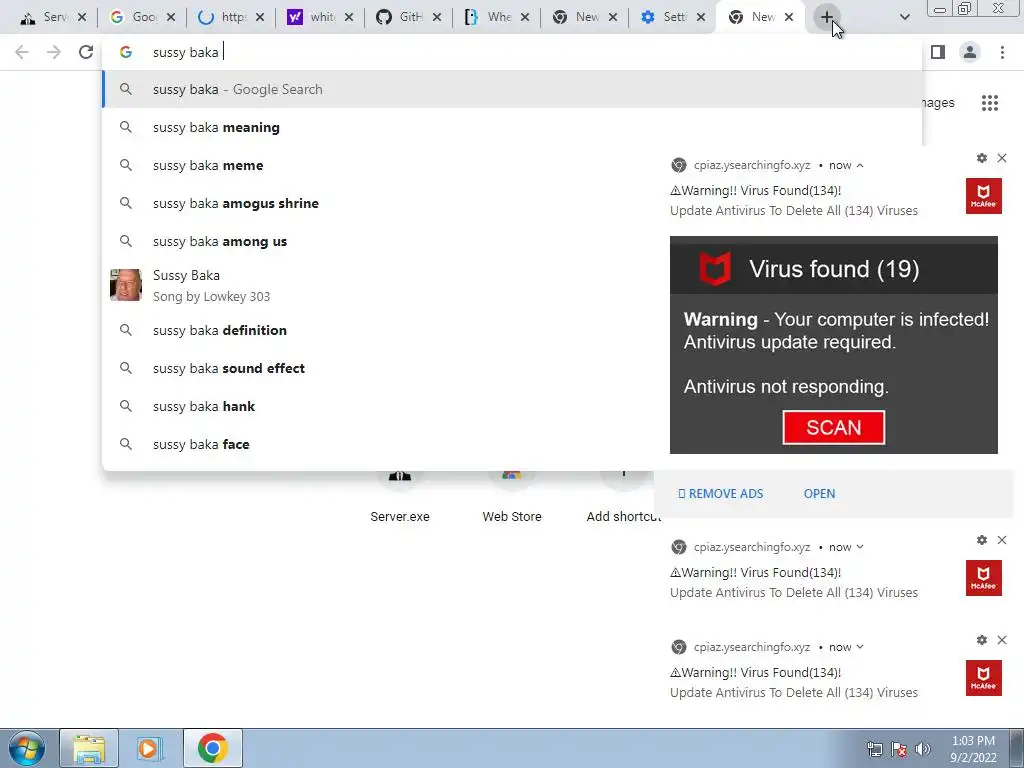
Task: Go forward to next page
Action: [x=54, y=52]
